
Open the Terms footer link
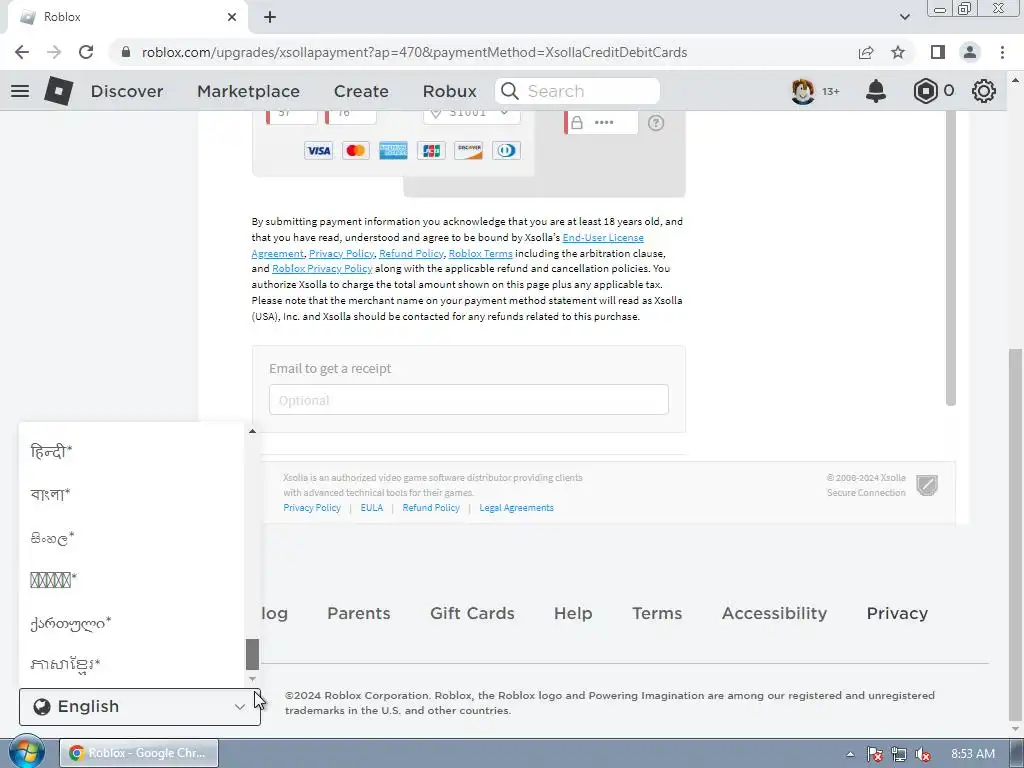[x=657, y=613]
